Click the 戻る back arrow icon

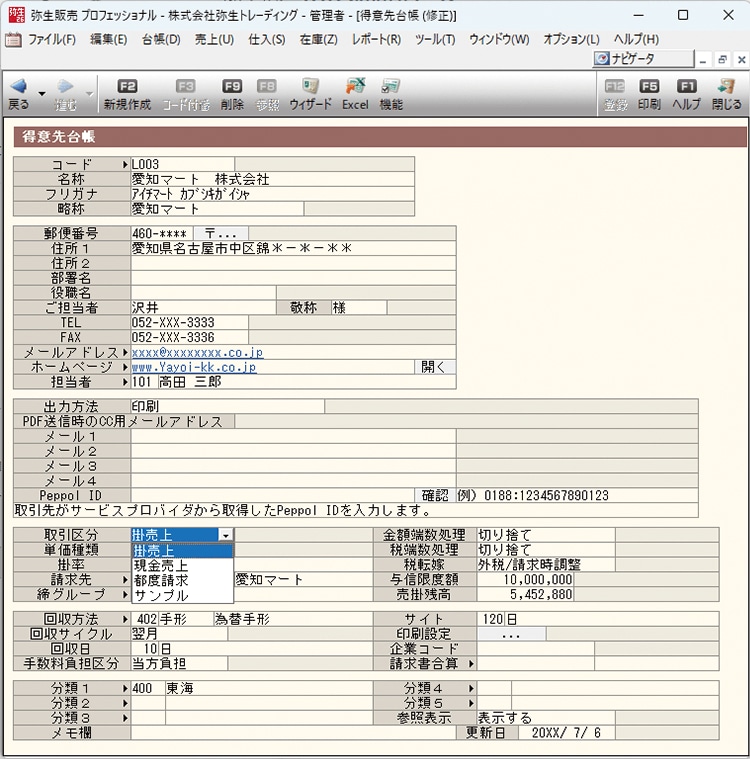tap(18, 86)
